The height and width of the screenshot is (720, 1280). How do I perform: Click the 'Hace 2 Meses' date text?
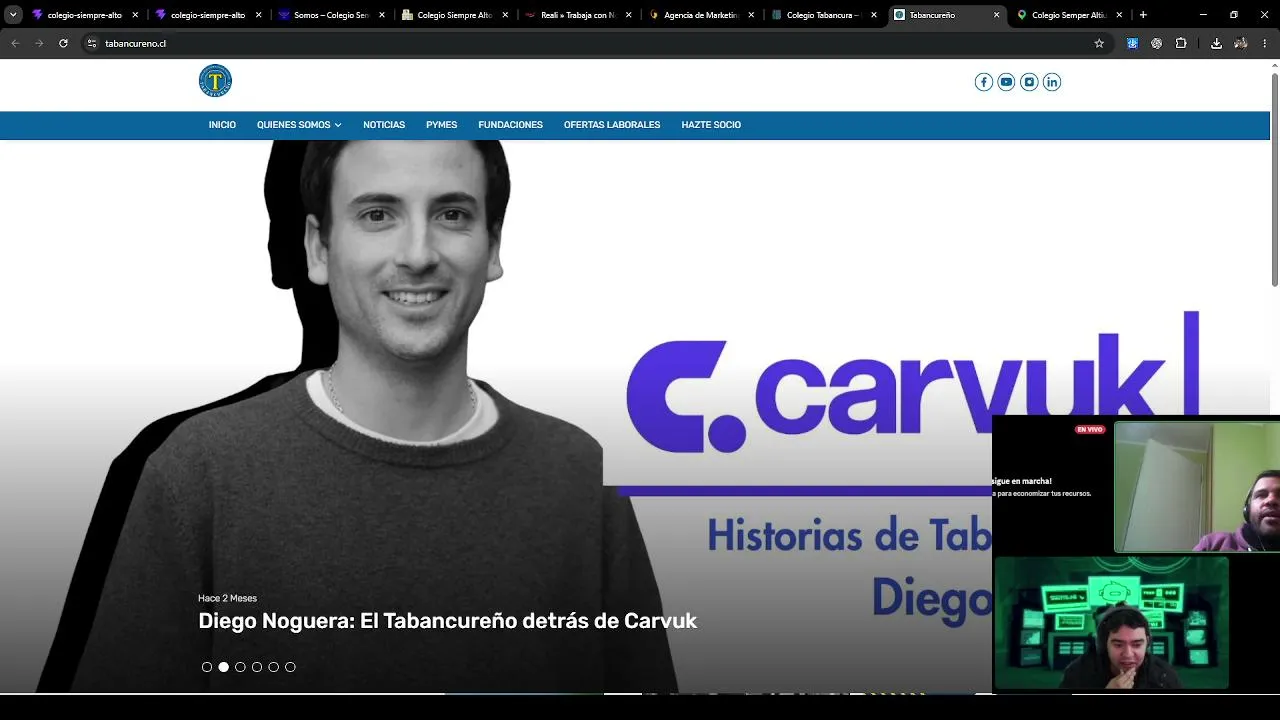tap(227, 598)
